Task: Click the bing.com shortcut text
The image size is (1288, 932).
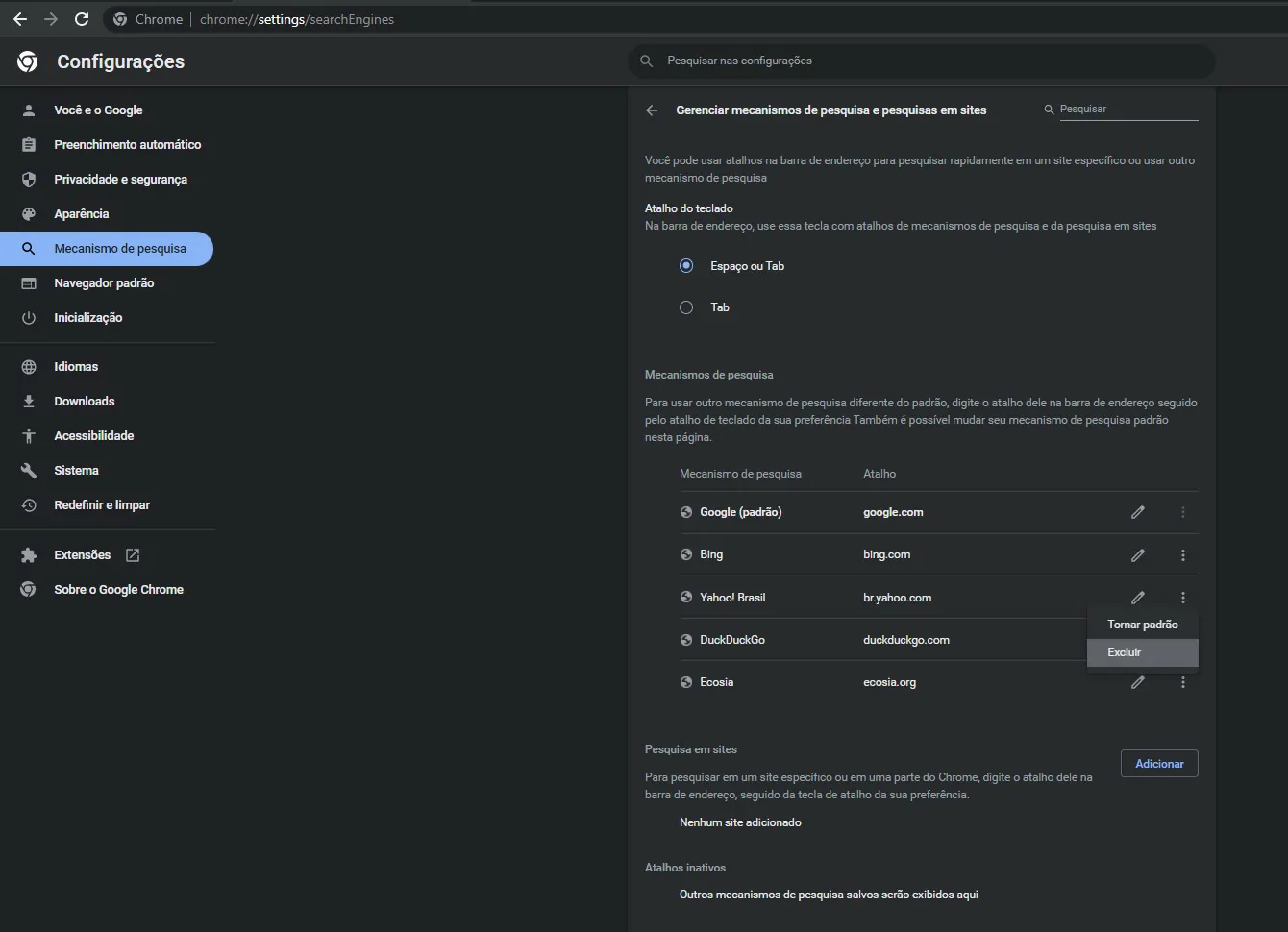Action: point(886,554)
